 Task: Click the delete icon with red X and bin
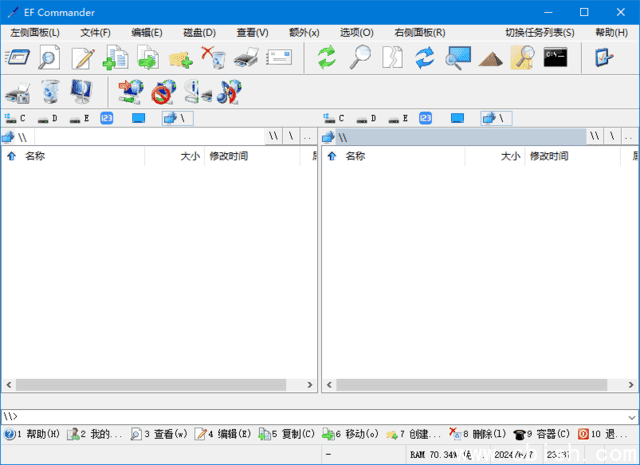tap(213, 58)
